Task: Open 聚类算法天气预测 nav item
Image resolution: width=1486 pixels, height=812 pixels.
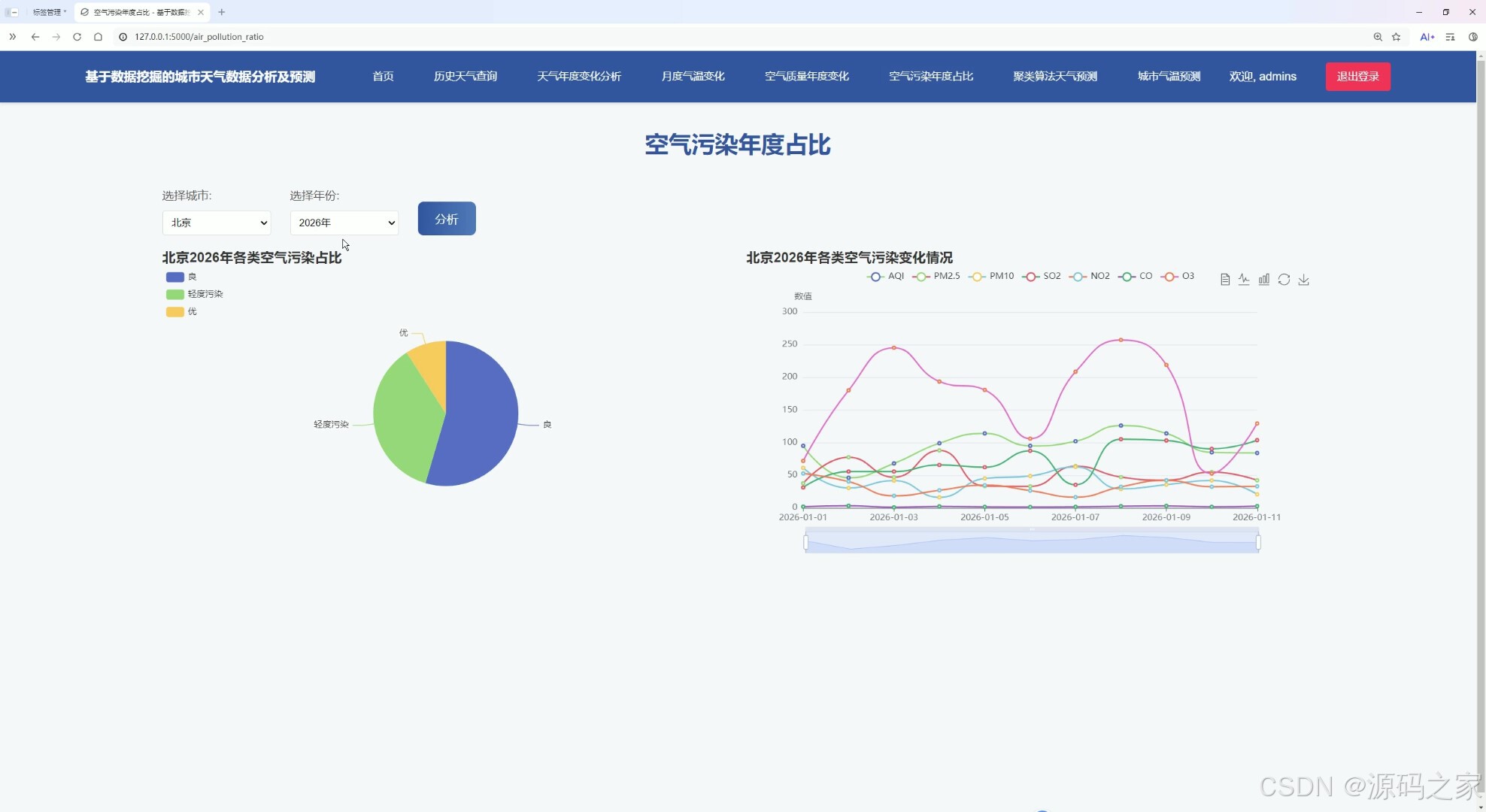Action: pyautogui.click(x=1055, y=77)
